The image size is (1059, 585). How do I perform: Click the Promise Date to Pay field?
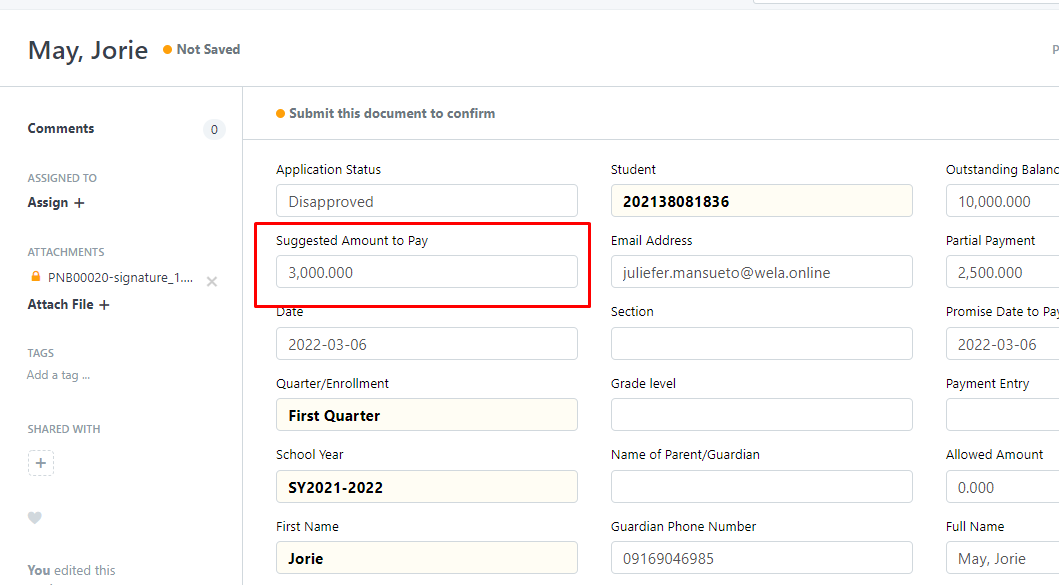click(x=1002, y=343)
